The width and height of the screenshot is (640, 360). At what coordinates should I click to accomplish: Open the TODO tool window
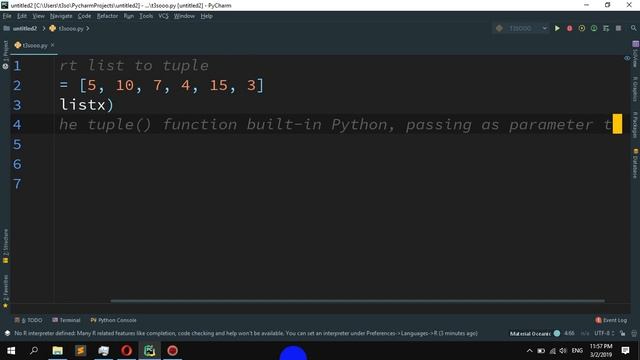click(x=29, y=320)
